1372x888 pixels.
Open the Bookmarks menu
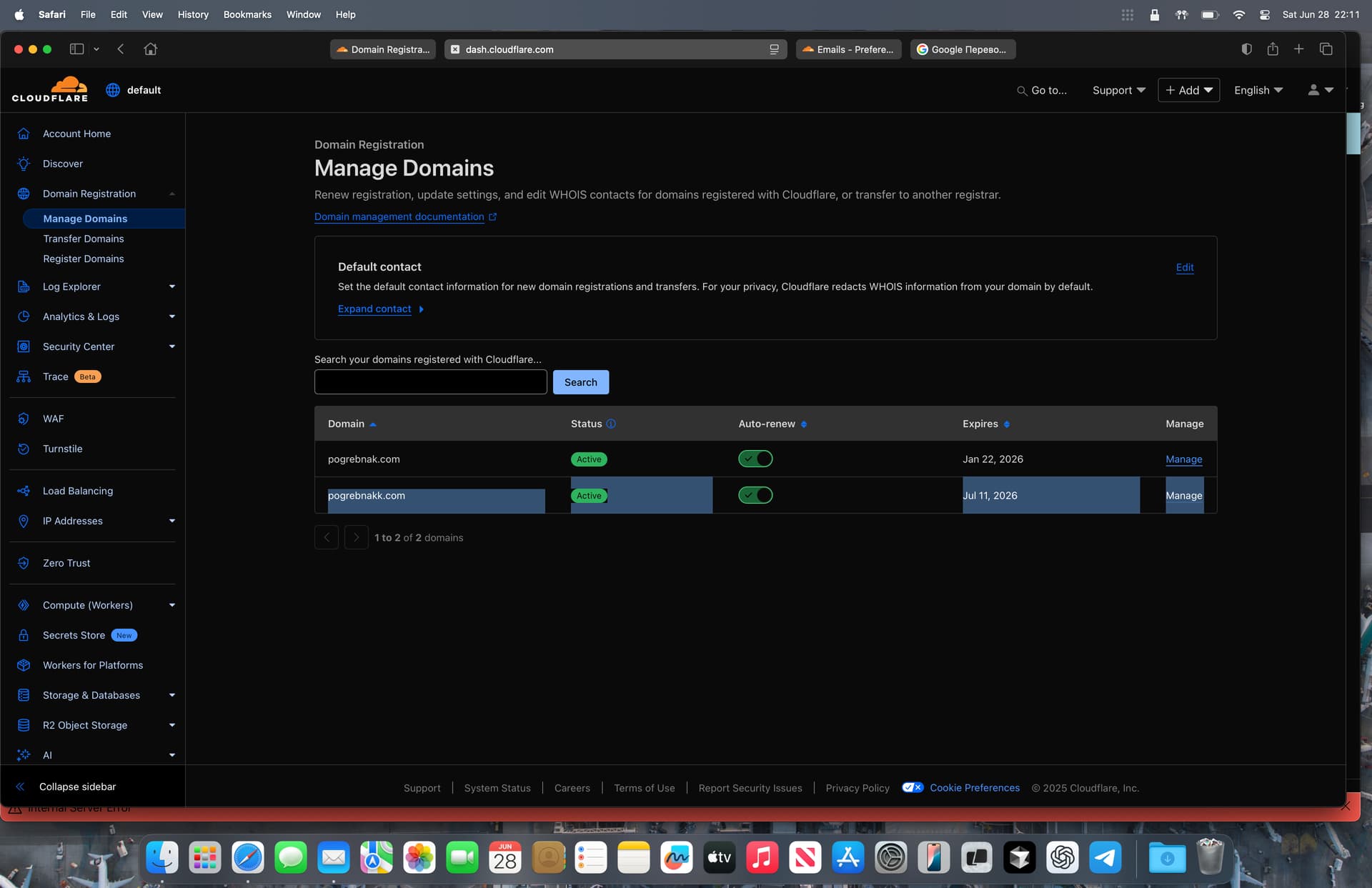(x=247, y=14)
